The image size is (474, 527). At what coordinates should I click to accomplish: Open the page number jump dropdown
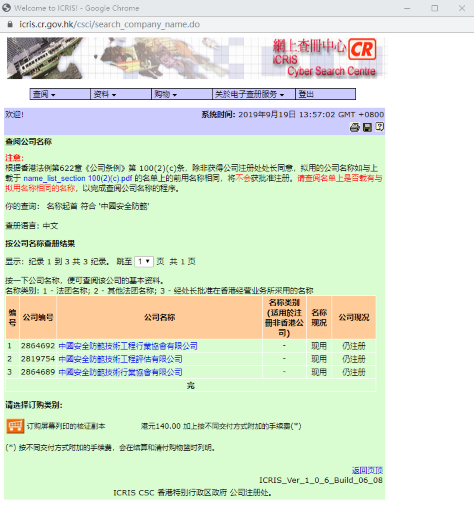[x=144, y=261]
